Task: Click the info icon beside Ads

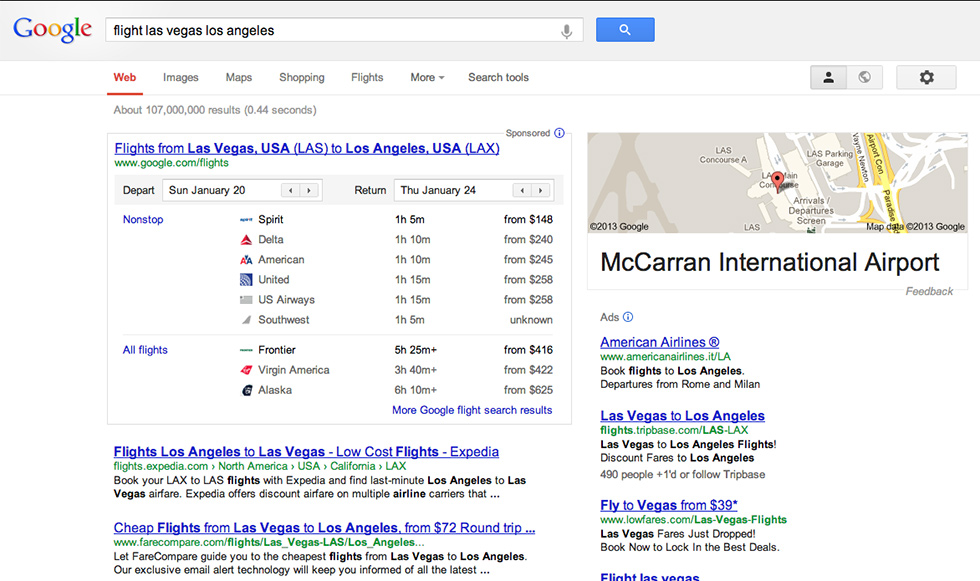Action: [x=628, y=317]
